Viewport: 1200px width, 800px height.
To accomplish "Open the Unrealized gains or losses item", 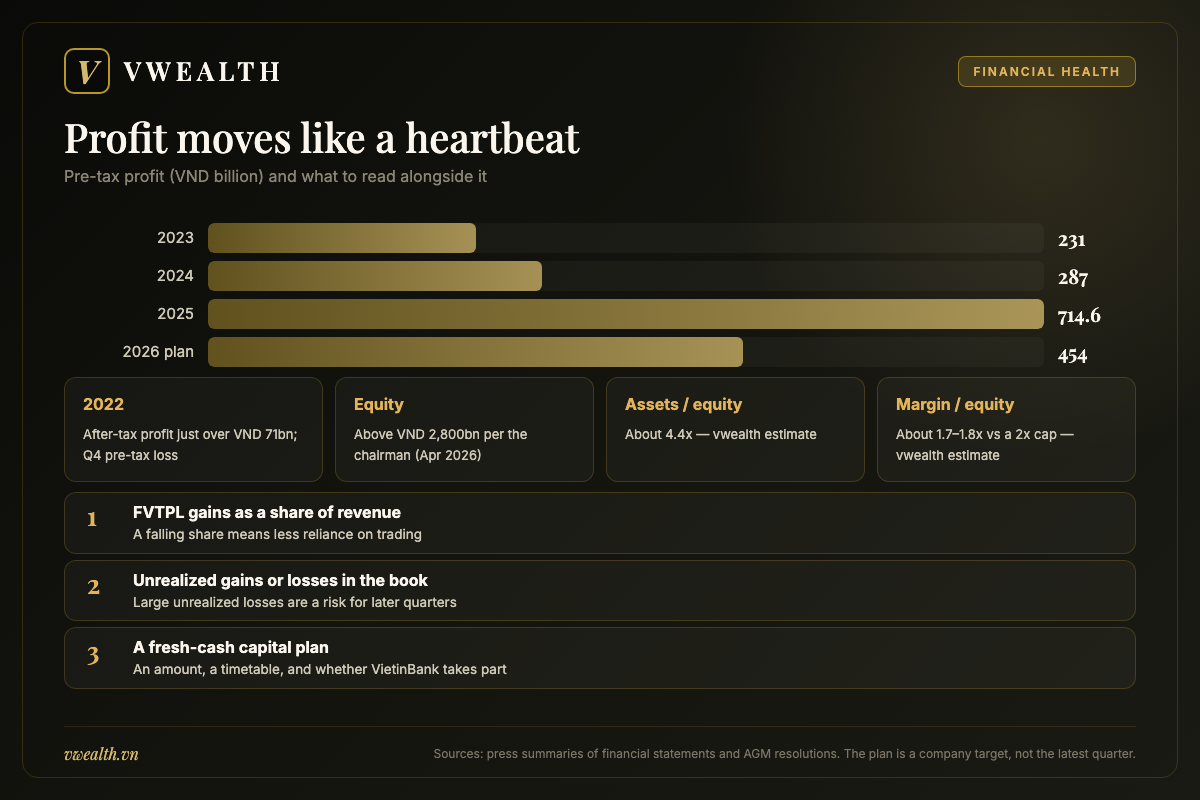I will click(x=600, y=590).
